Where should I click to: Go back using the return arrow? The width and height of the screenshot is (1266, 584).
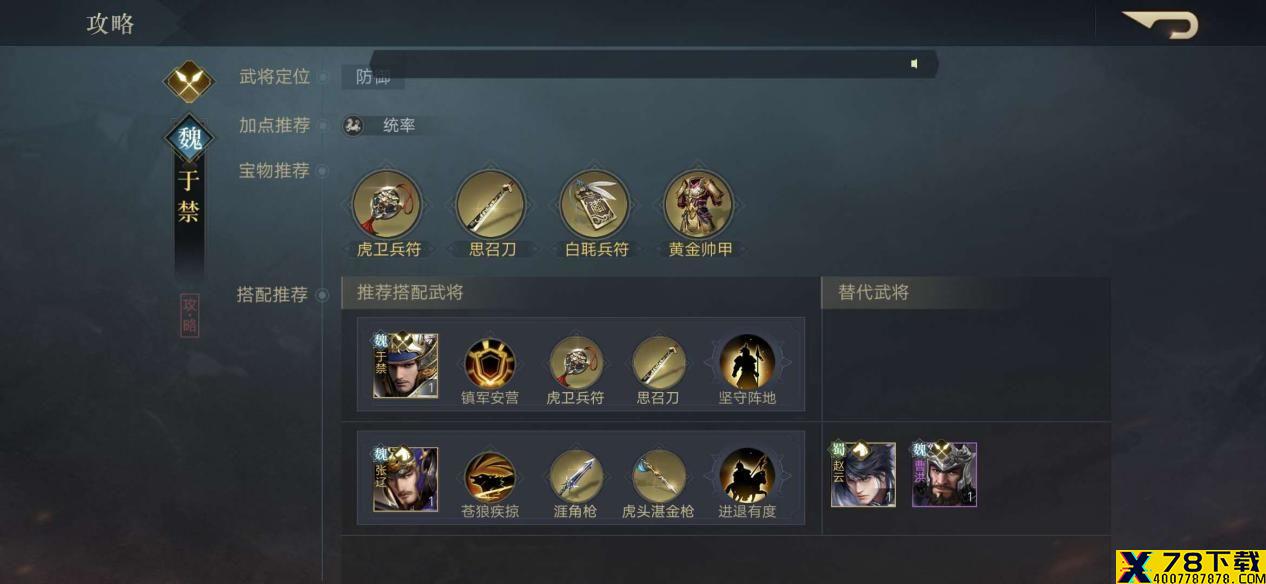pyautogui.click(x=1160, y=24)
